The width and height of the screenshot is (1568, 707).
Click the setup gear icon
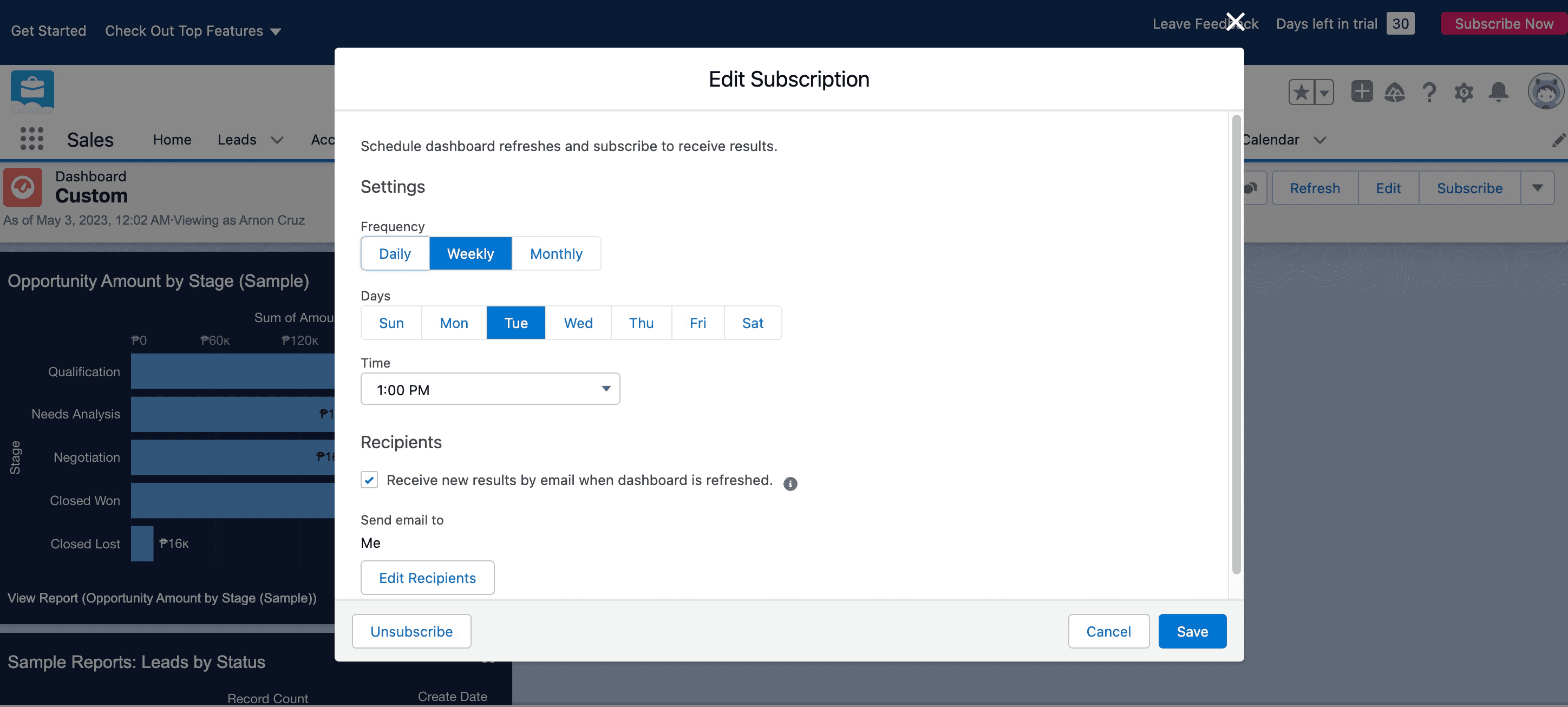1463,92
